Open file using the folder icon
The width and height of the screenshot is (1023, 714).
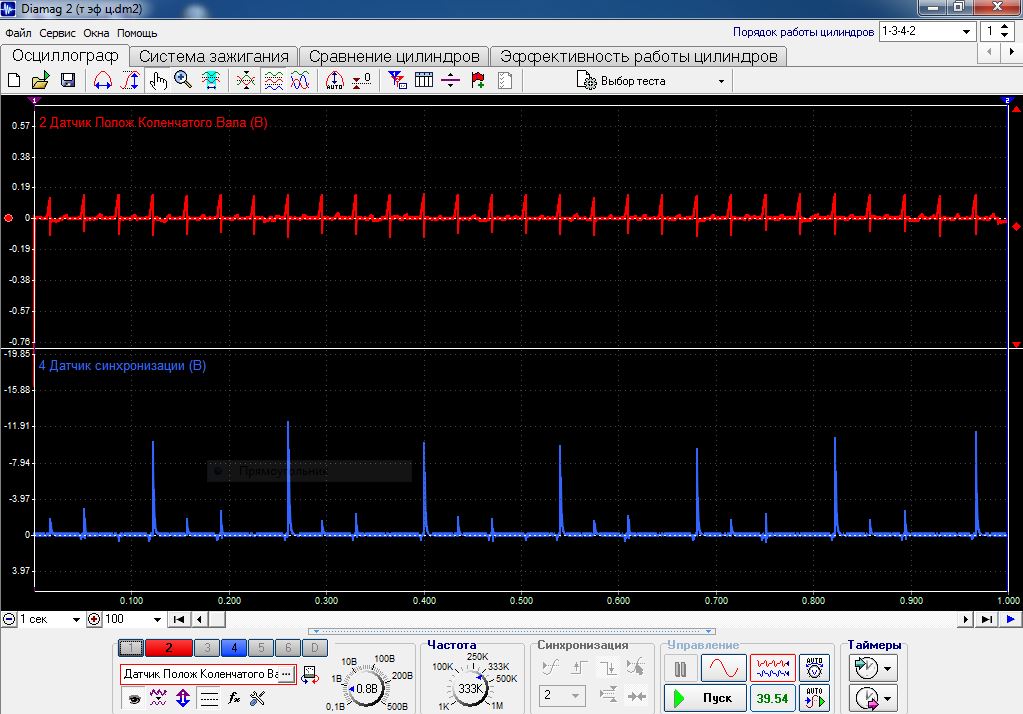(40, 80)
